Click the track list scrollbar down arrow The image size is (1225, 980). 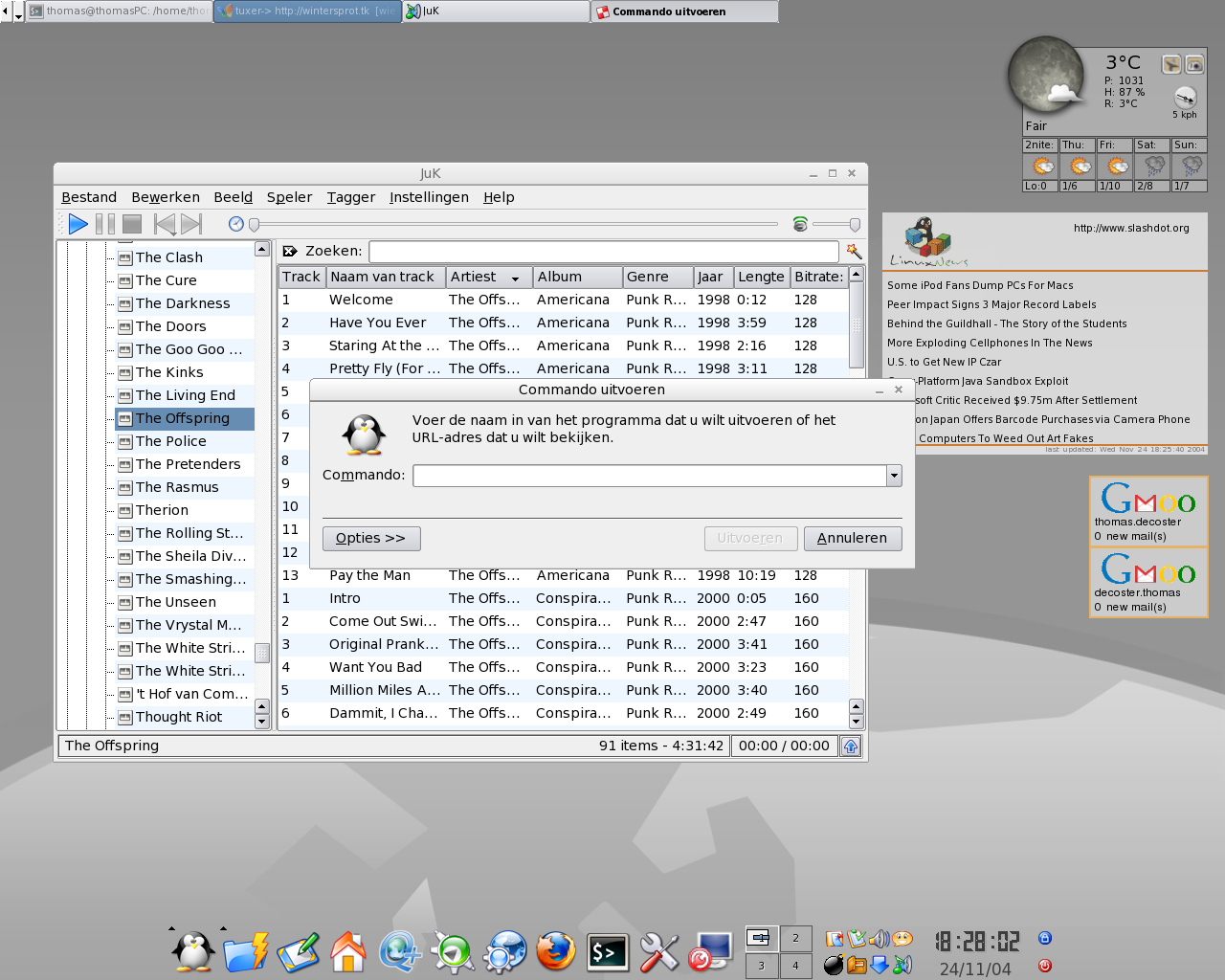coord(857,723)
